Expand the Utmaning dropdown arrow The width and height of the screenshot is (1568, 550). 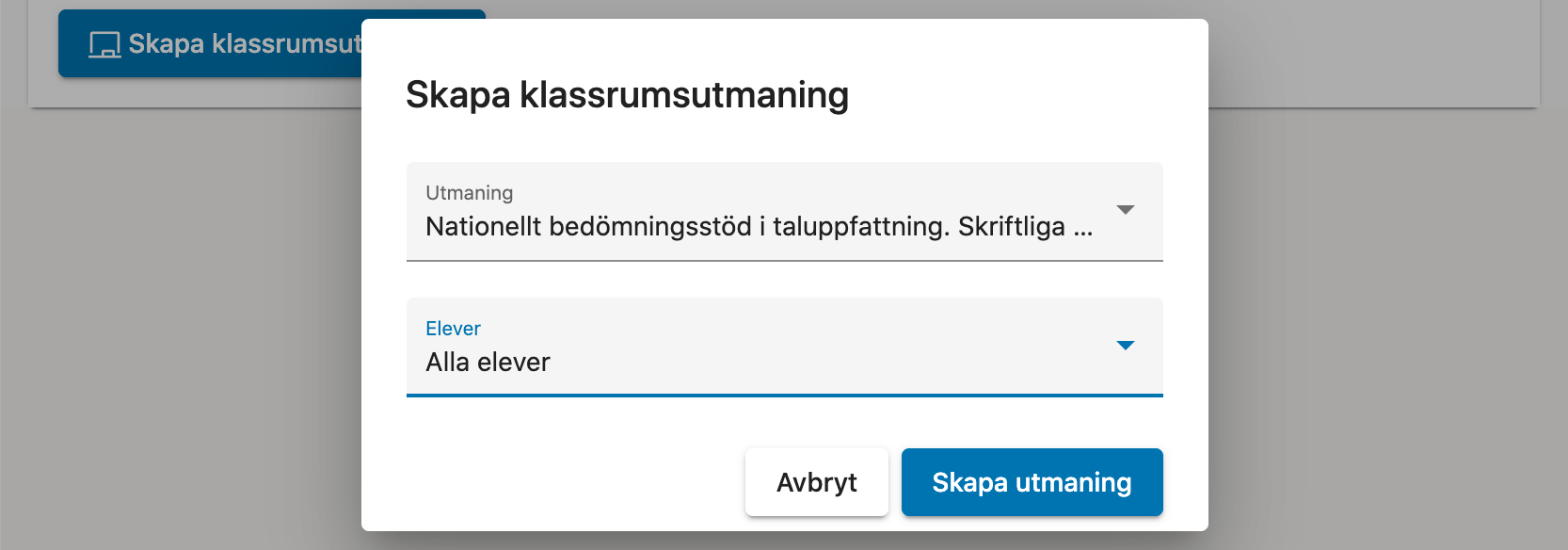point(1125,210)
